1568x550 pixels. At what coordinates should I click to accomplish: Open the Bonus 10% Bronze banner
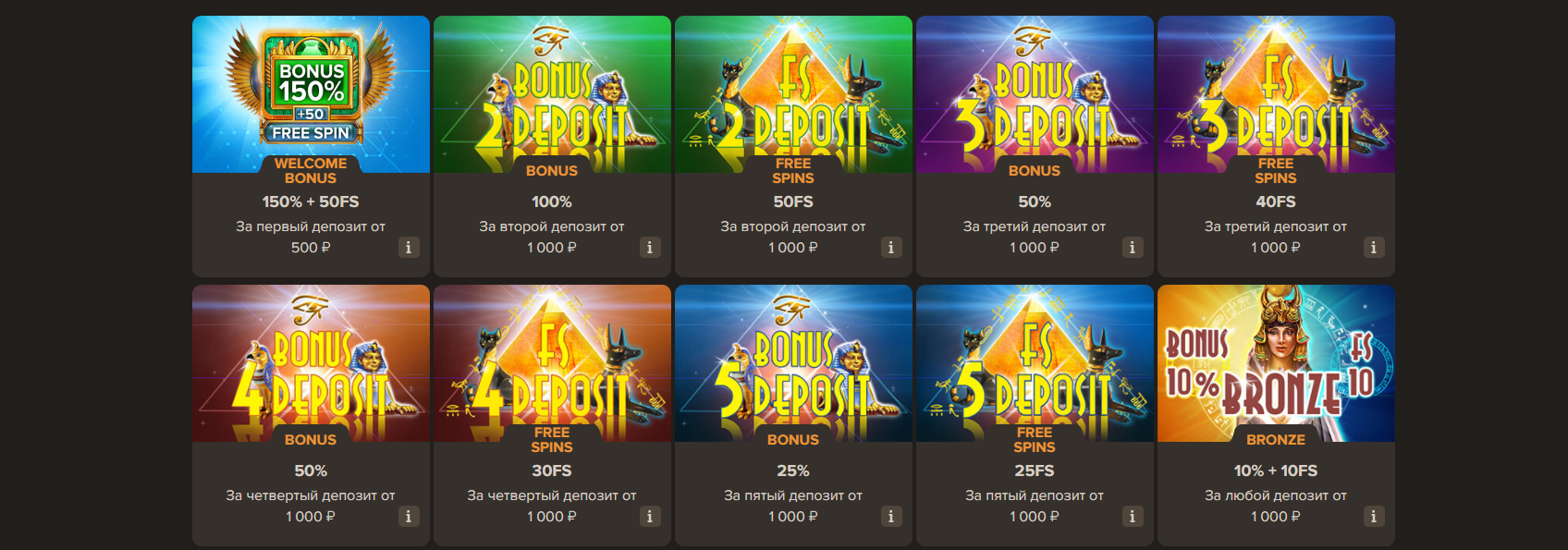[x=1276, y=363]
